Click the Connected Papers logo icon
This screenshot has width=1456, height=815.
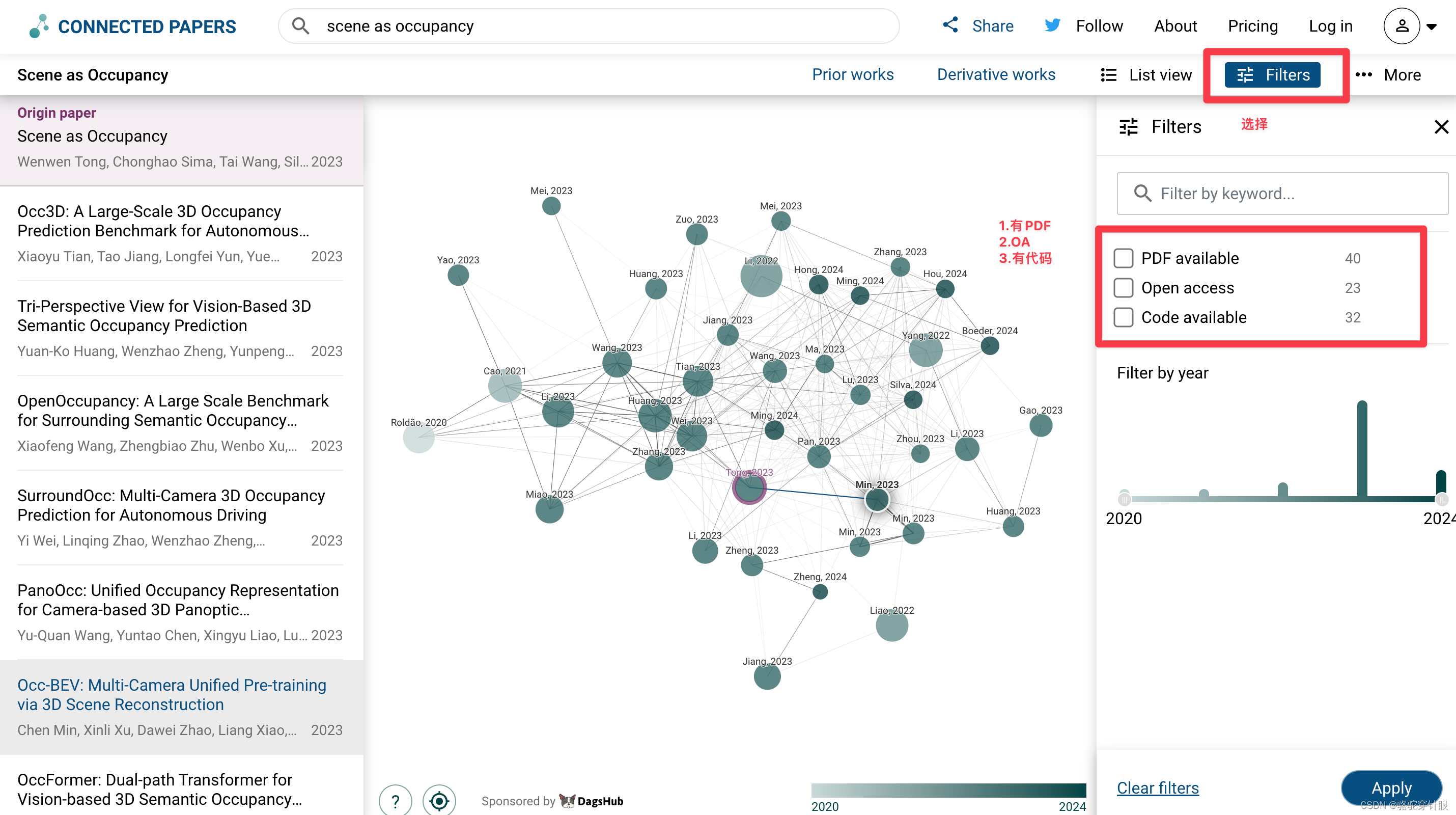(38, 26)
